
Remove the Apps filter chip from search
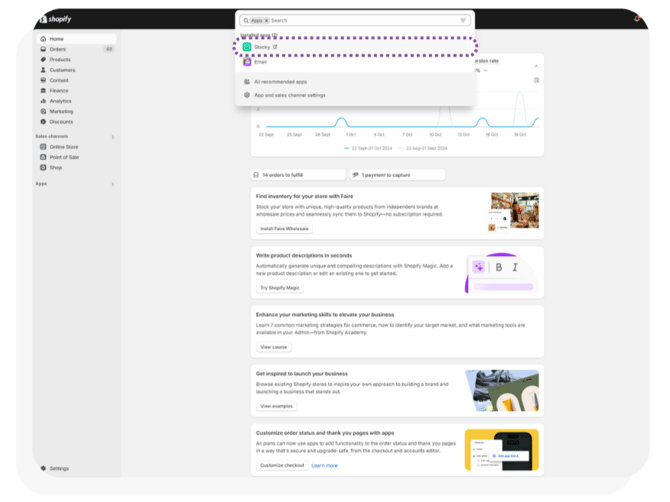click(x=266, y=20)
